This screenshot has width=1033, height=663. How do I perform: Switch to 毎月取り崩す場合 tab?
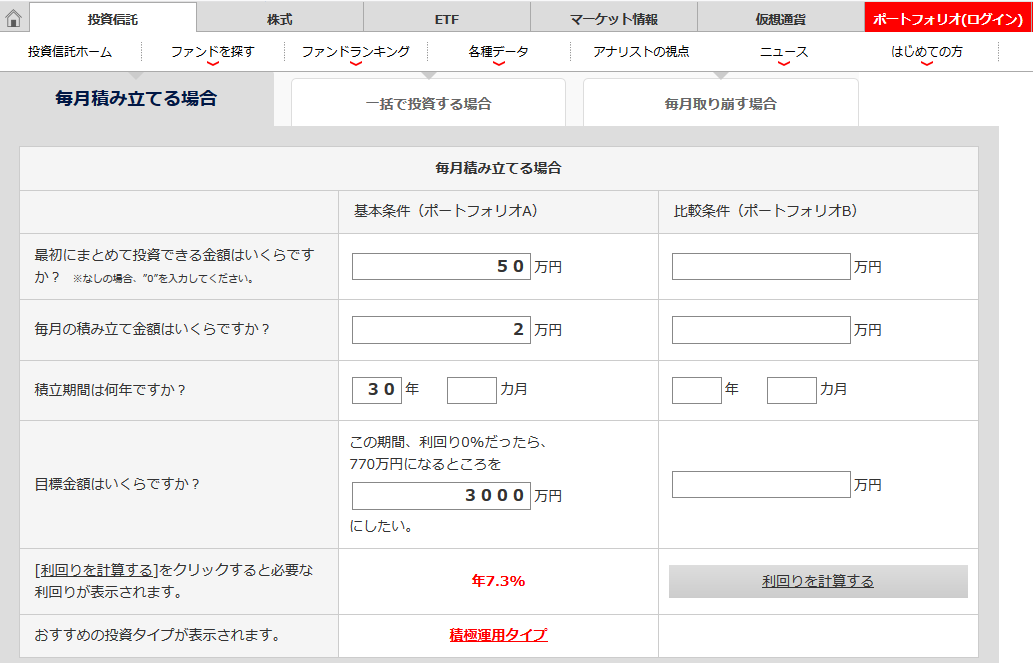coord(720,103)
